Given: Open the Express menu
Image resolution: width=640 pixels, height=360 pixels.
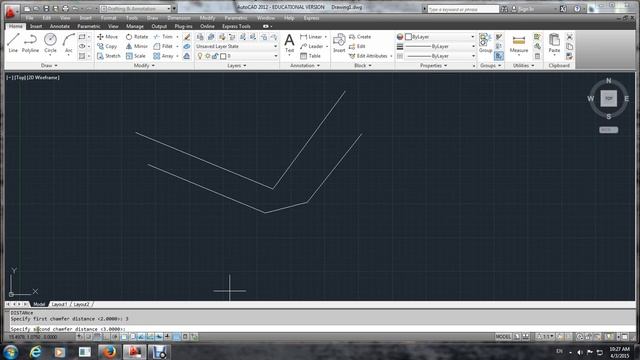Looking at the screenshot, I should 311,18.
